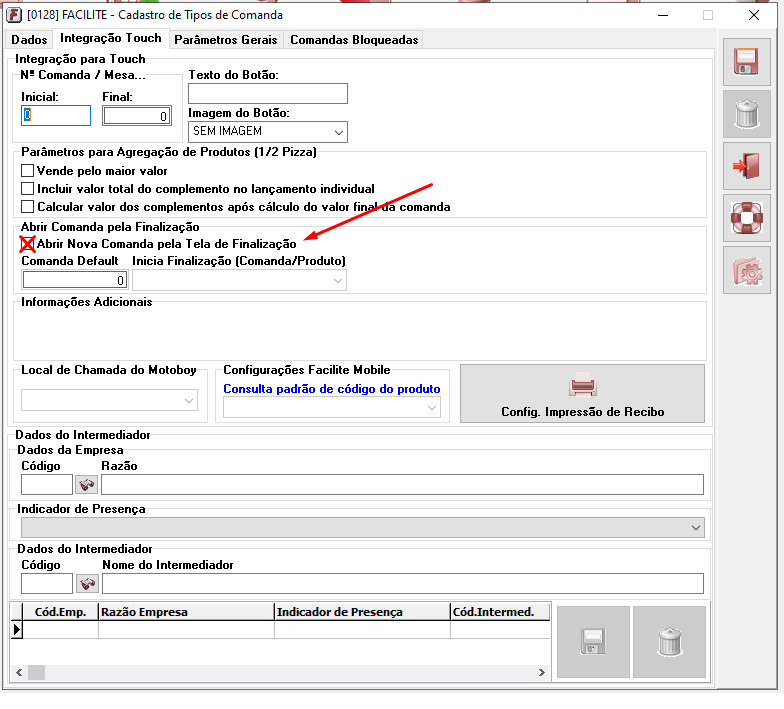Click the Comanda Default field
784x709 pixels.
[74, 280]
